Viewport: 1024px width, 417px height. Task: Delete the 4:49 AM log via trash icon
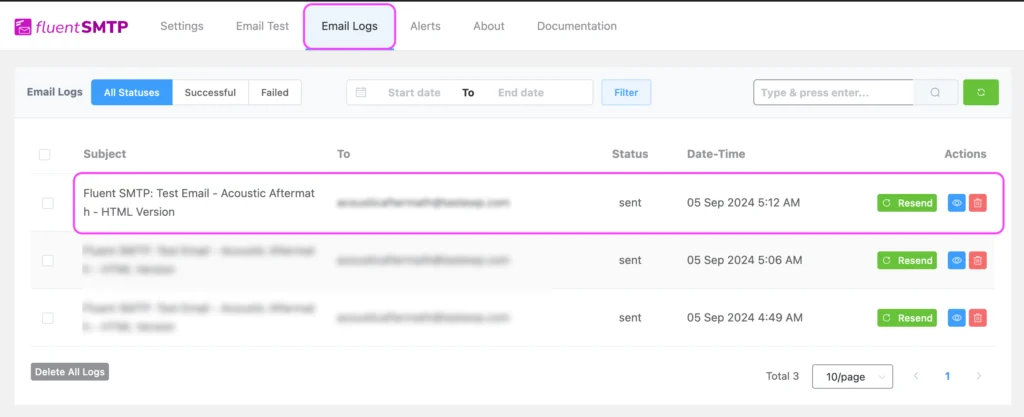[x=978, y=318]
